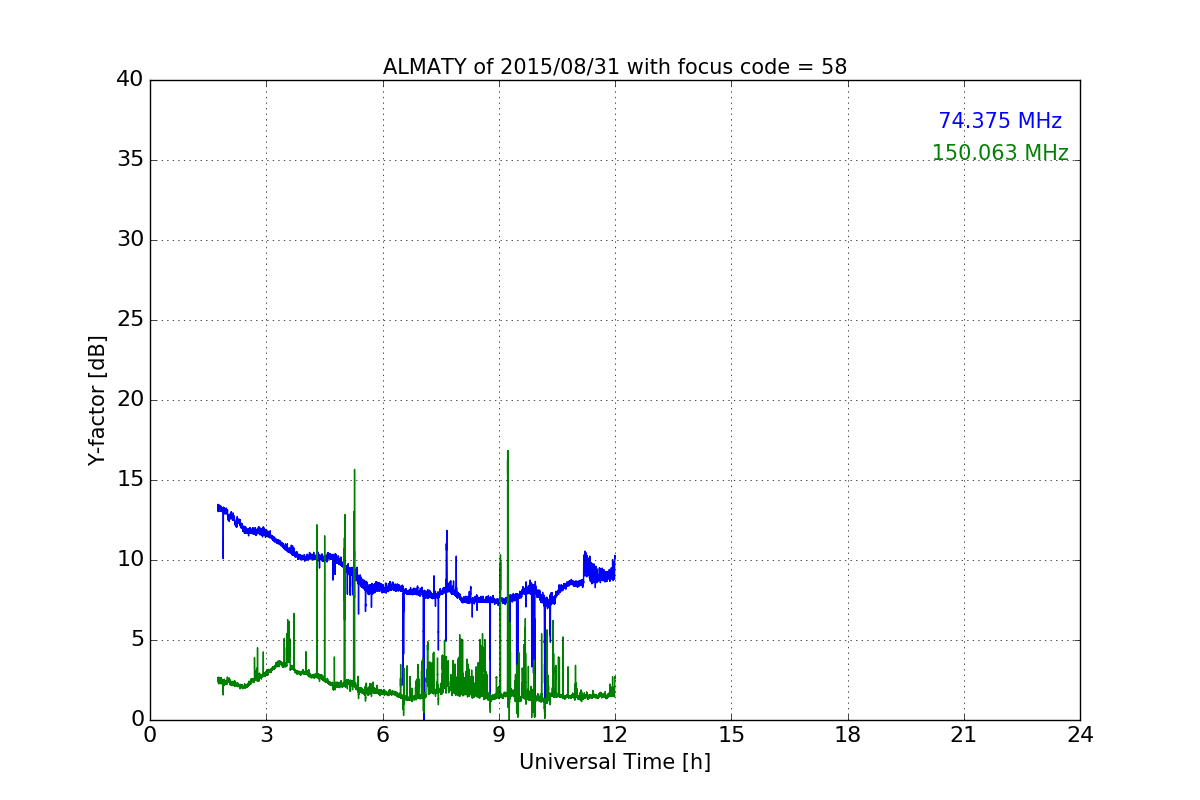The image size is (1200, 800).
Task: Click the x-axis tick label '18'
Action: click(x=848, y=735)
